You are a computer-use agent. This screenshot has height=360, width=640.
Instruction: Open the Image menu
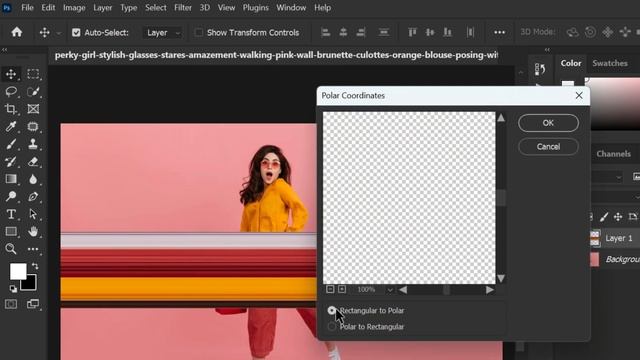click(74, 8)
